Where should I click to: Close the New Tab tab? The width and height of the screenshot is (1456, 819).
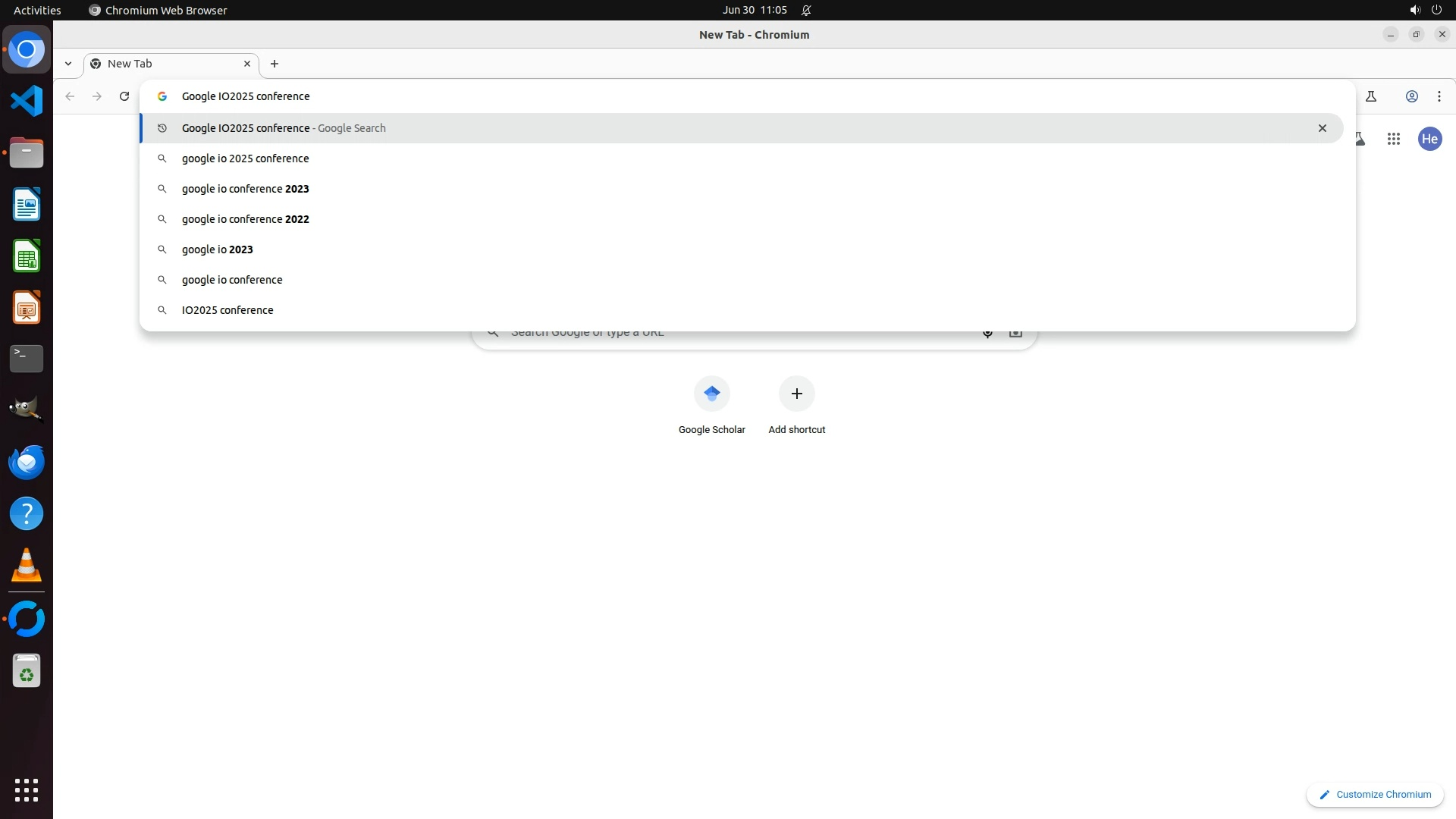coord(246,64)
